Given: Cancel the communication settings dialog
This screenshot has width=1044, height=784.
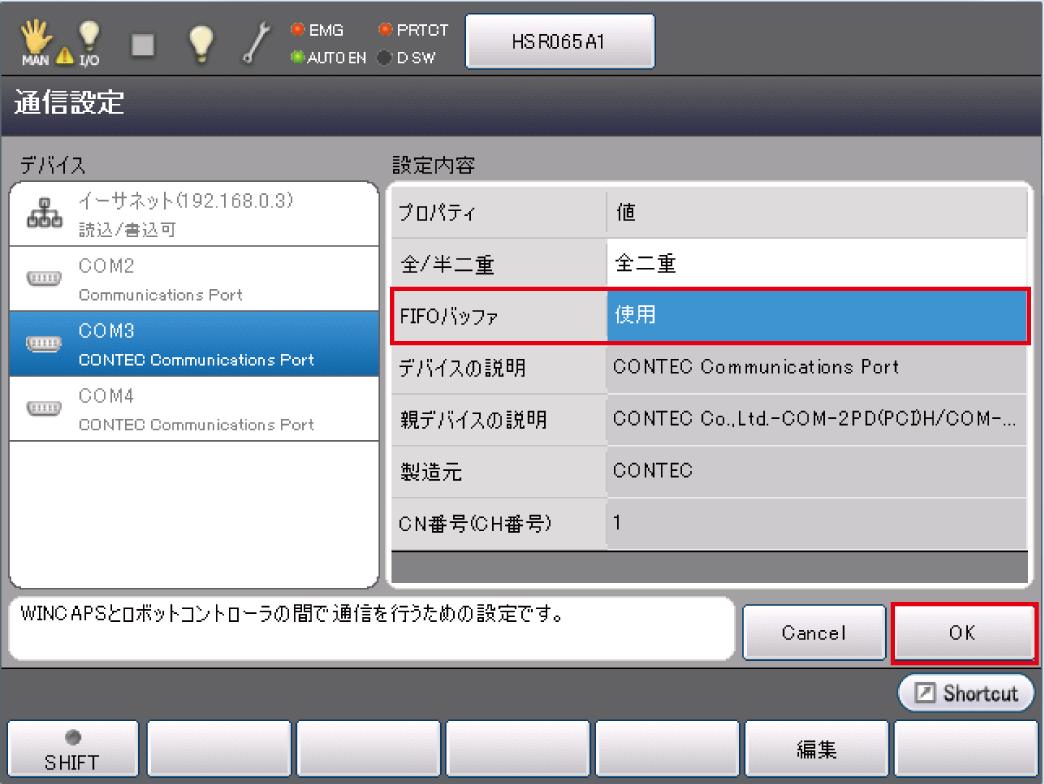Looking at the screenshot, I should pyautogui.click(x=813, y=633).
